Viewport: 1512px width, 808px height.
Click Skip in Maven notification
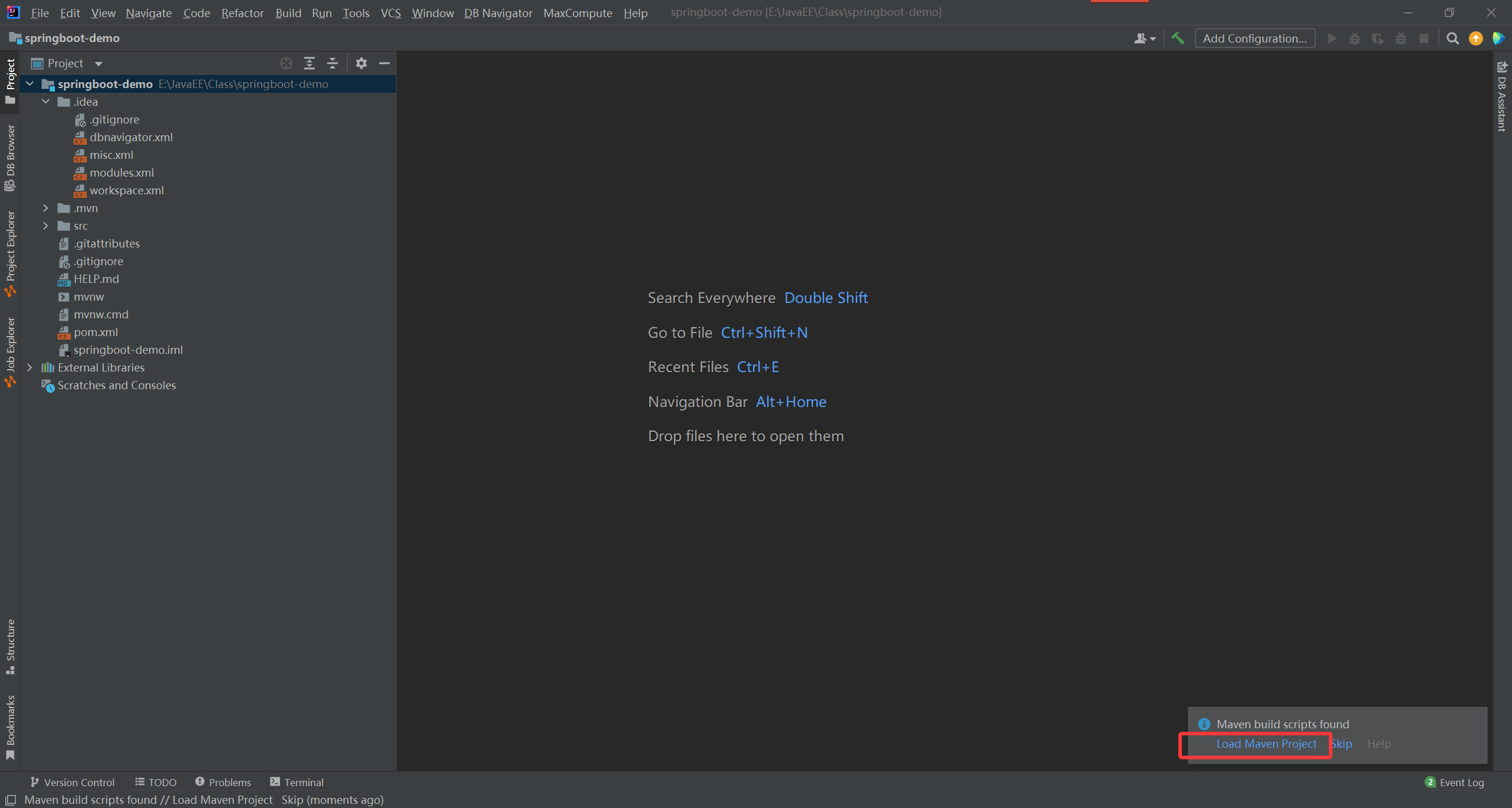click(1341, 744)
